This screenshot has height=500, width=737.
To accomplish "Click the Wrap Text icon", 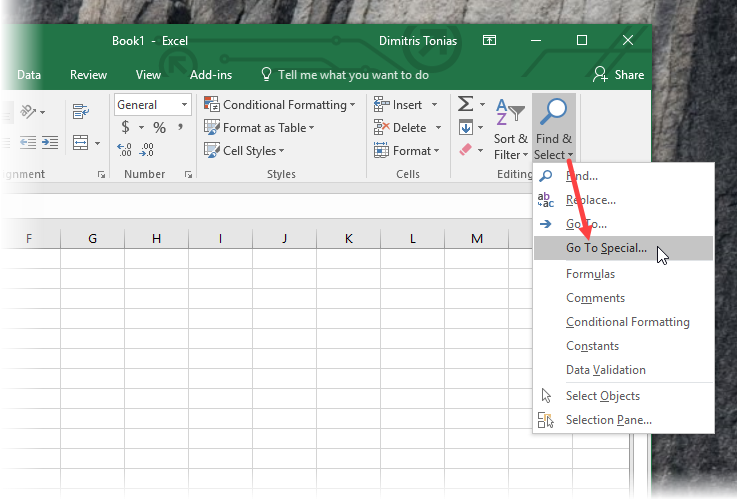I will point(80,112).
